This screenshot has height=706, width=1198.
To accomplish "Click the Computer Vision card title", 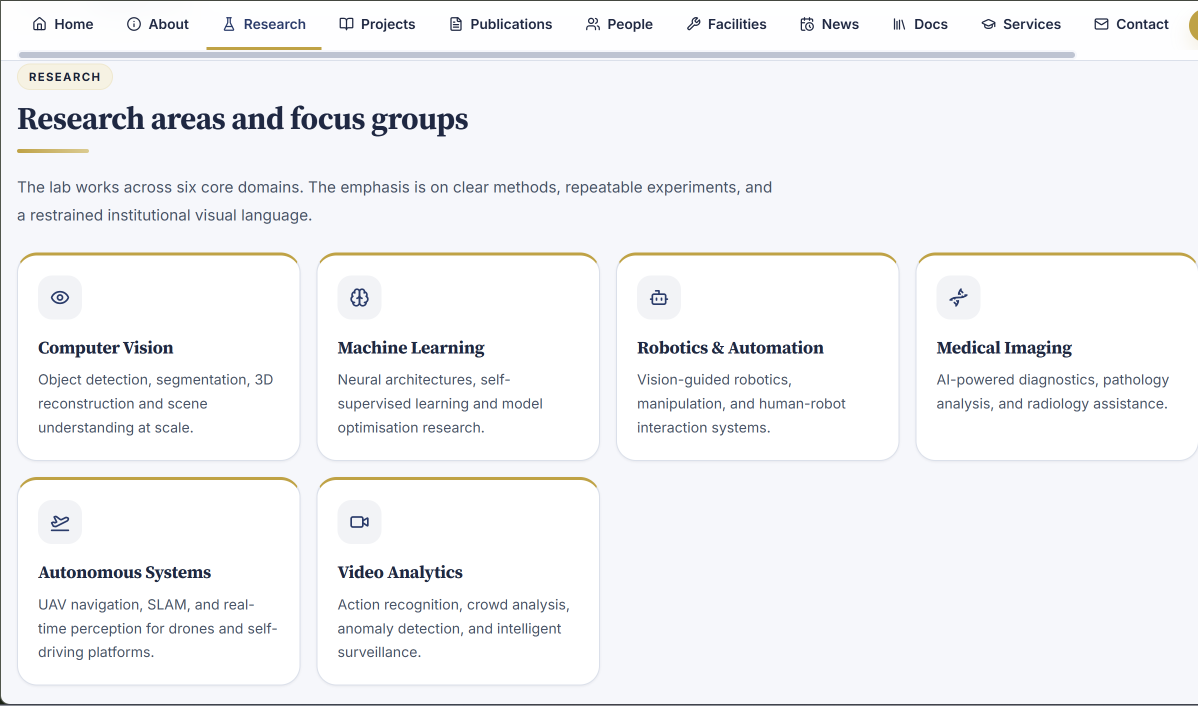I will pyautogui.click(x=105, y=348).
